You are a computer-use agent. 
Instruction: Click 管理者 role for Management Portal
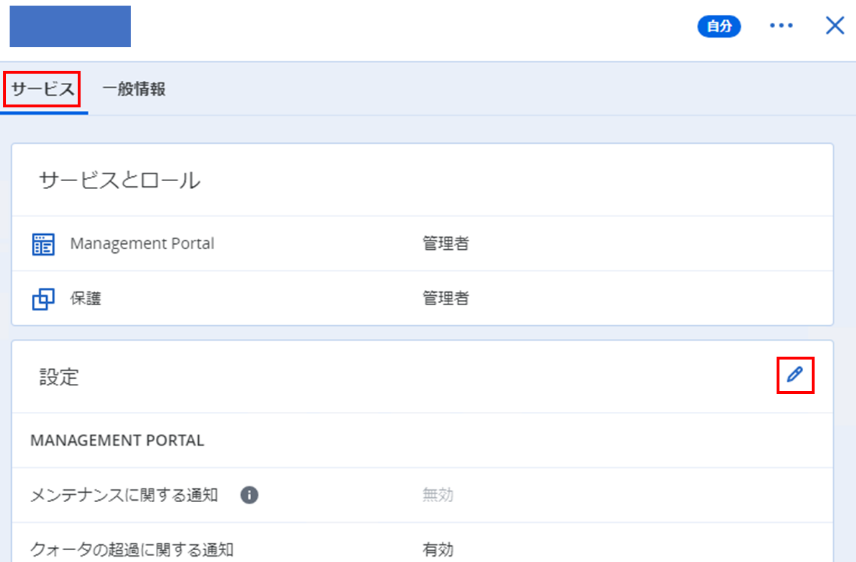445,243
